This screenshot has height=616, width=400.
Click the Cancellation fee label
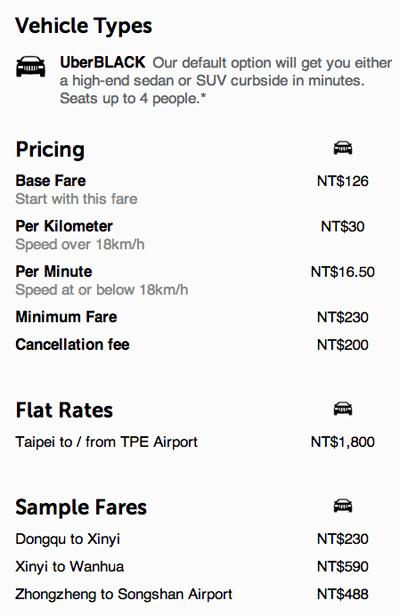click(72, 345)
